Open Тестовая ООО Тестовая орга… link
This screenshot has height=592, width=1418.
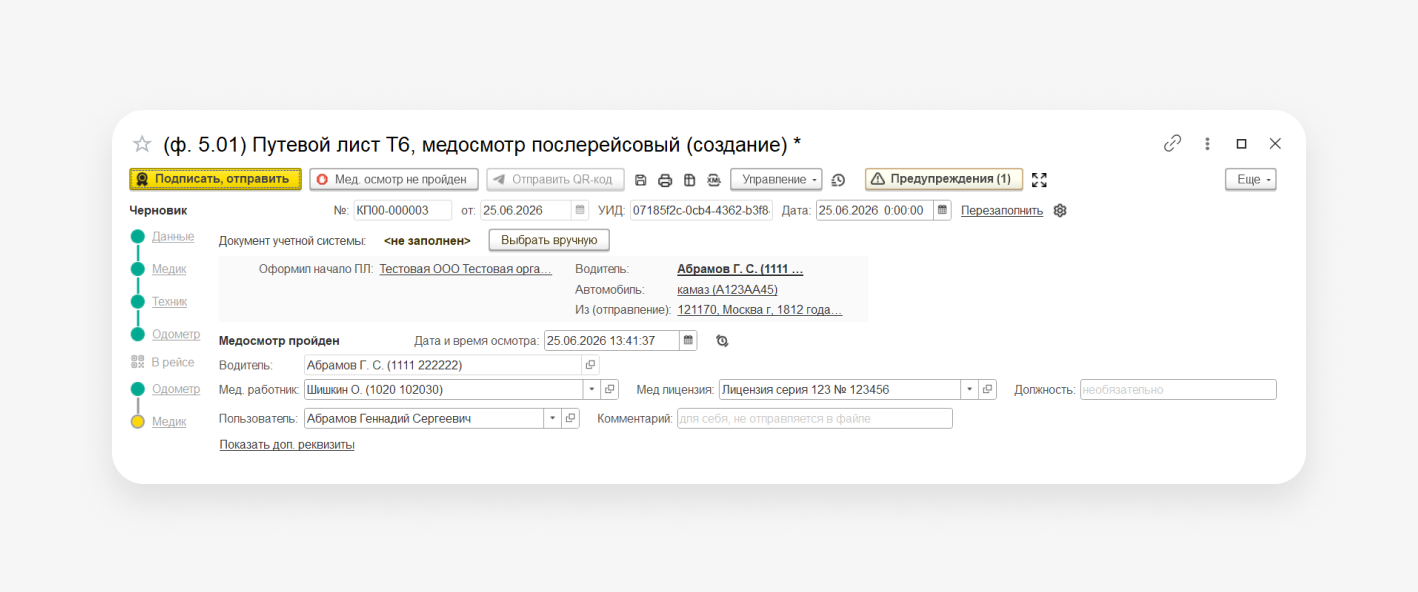pyautogui.click(x=466, y=269)
